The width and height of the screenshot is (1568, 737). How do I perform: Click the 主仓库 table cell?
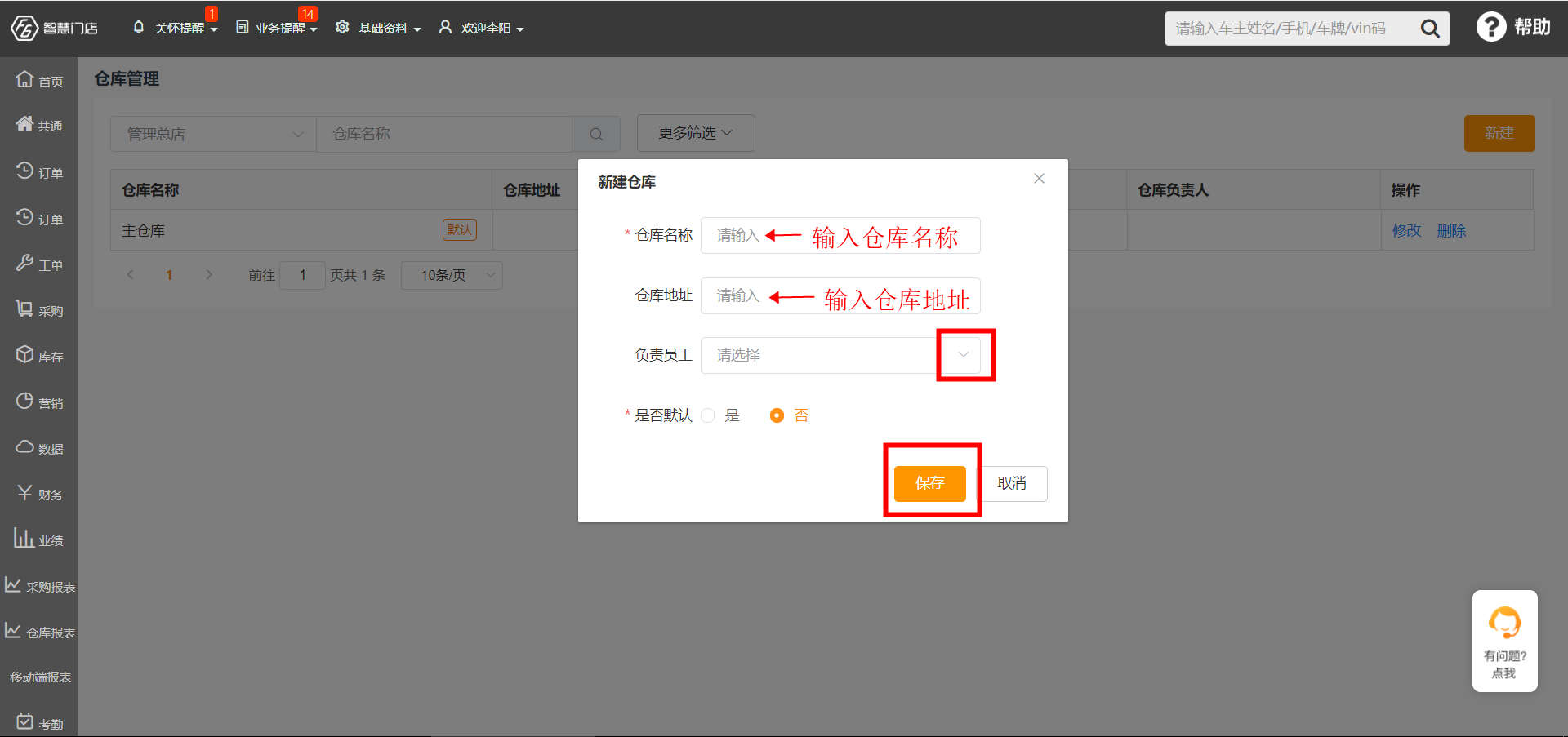pyautogui.click(x=301, y=230)
